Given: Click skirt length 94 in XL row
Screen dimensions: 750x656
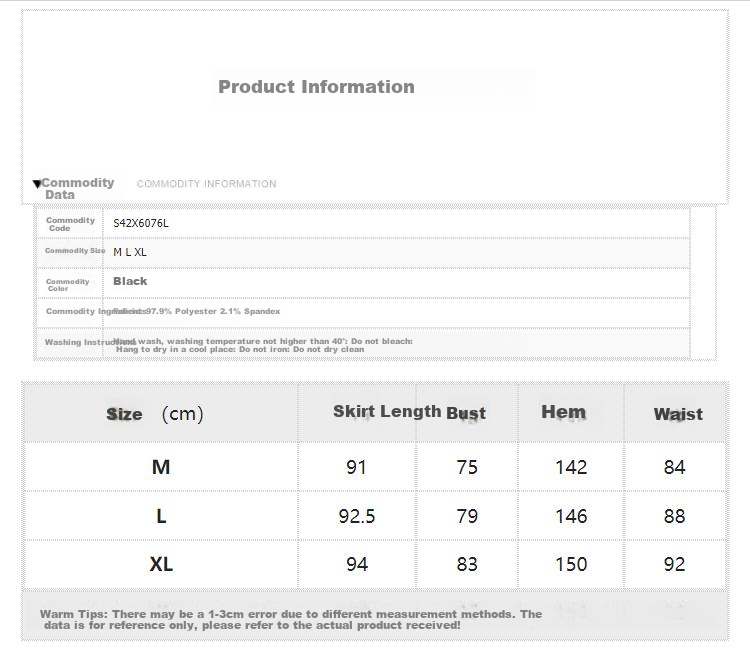Looking at the screenshot, I should [x=357, y=565].
